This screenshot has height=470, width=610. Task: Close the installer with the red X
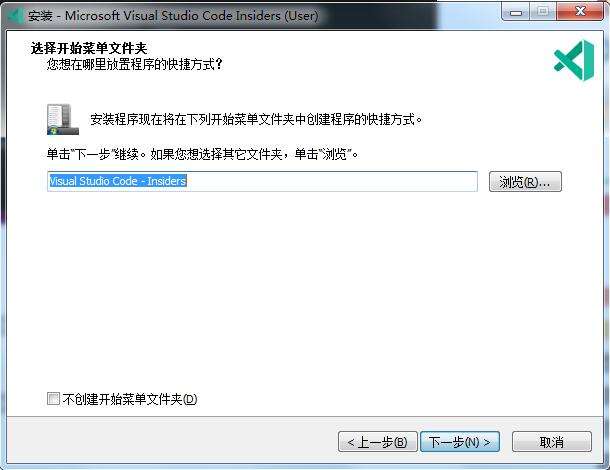tap(580, 12)
